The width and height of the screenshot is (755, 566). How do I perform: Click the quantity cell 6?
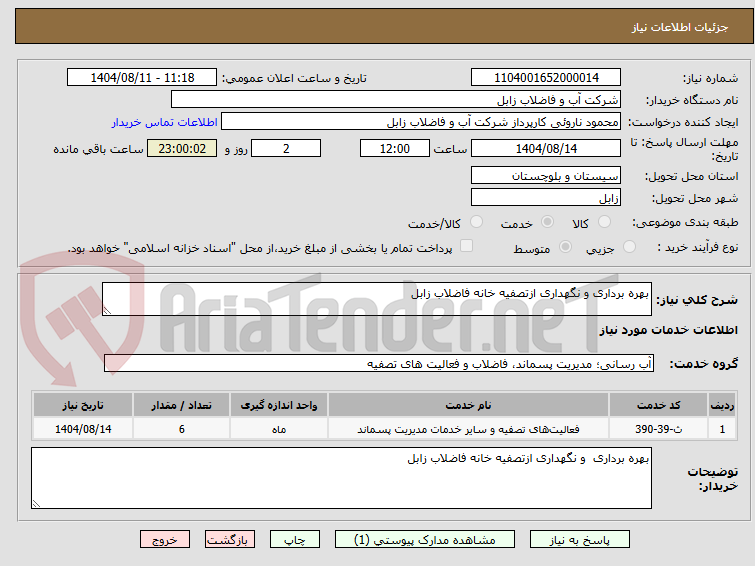click(182, 429)
